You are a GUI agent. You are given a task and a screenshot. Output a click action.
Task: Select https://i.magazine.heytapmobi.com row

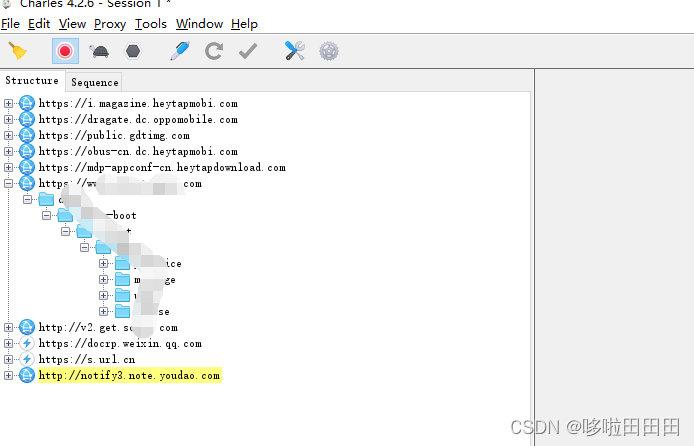[x=138, y=104]
